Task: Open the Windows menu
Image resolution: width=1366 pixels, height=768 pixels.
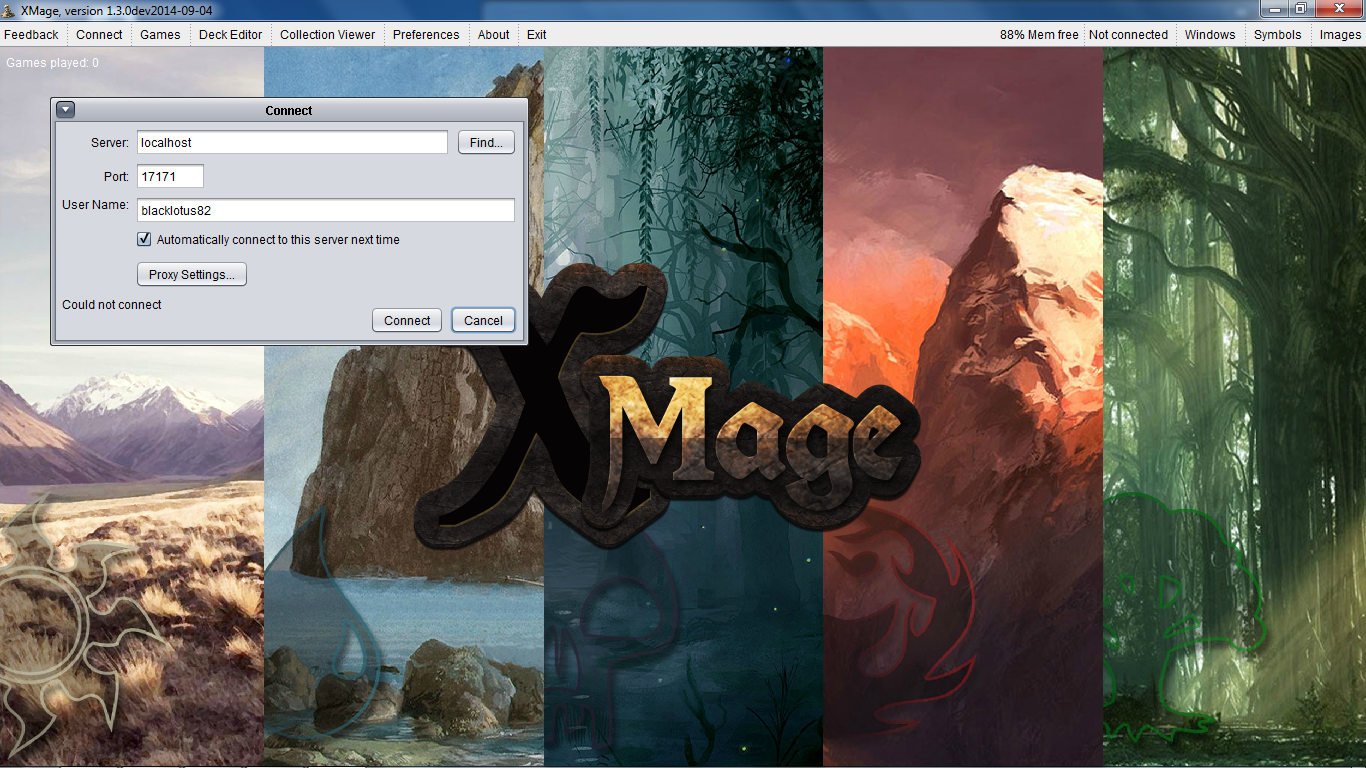Action: pos(1210,34)
